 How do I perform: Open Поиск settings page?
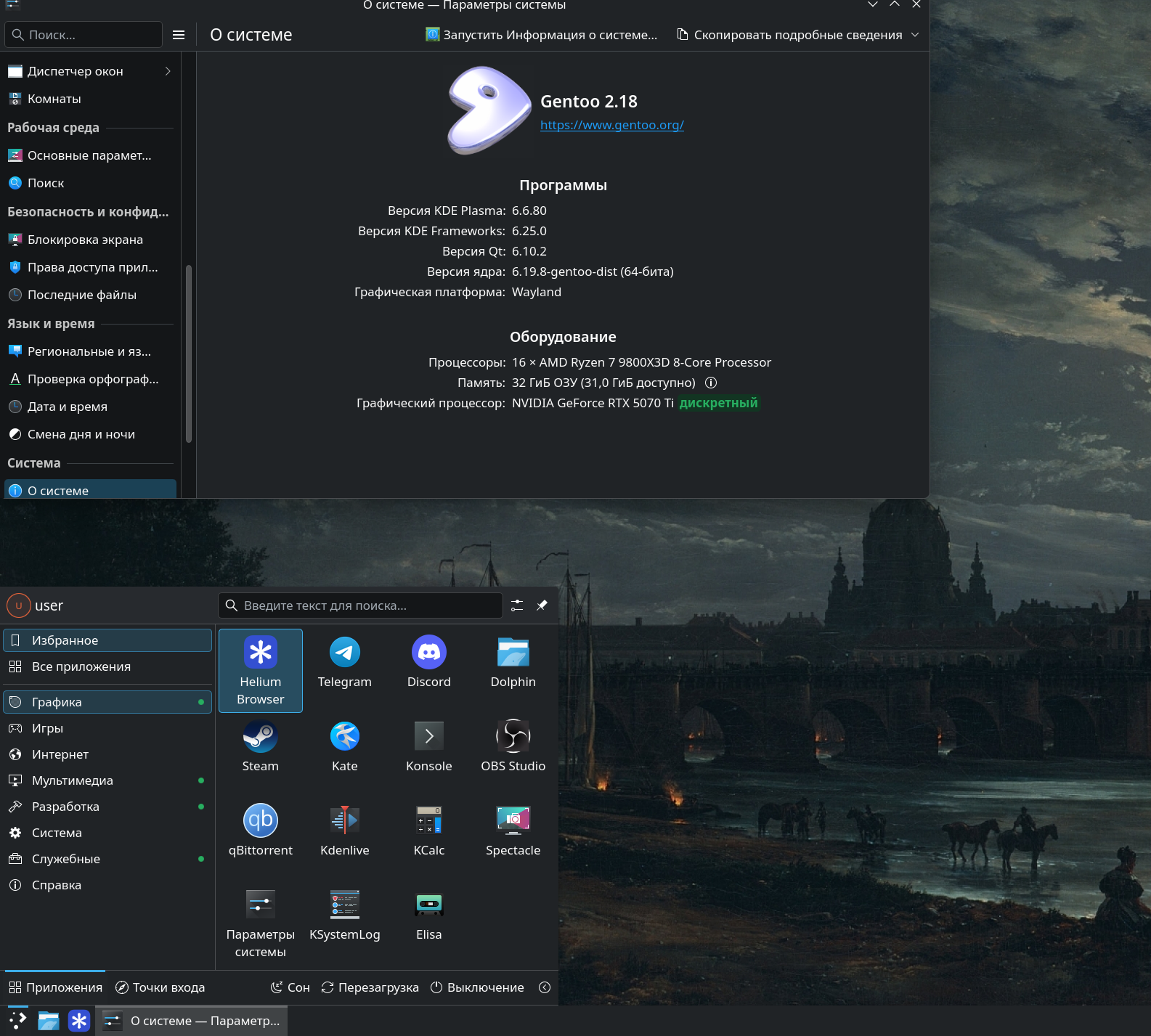click(x=90, y=183)
